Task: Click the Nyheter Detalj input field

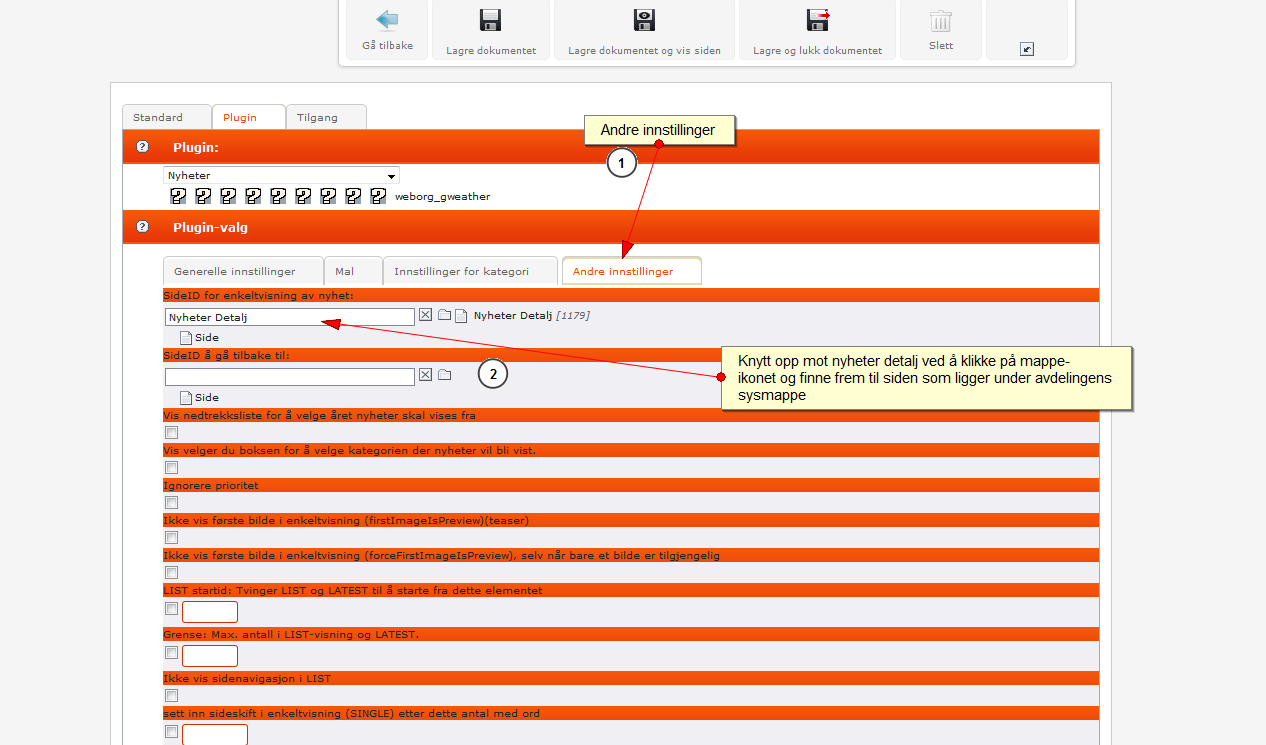Action: [289, 317]
